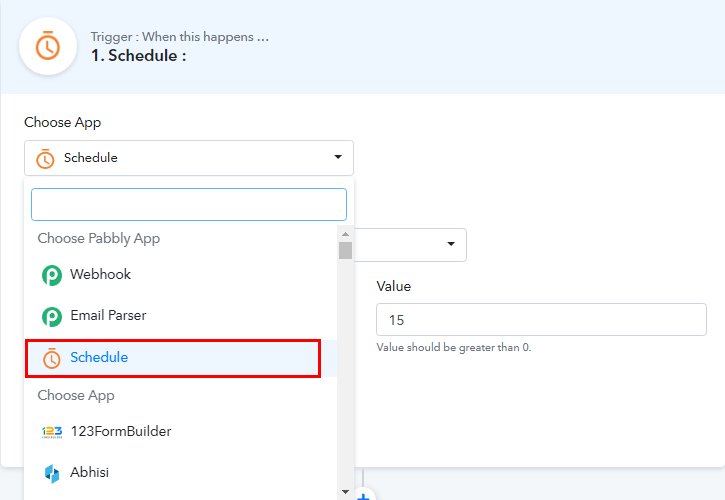Click the 'Choose Pabbly App' group heading

[x=98, y=238]
